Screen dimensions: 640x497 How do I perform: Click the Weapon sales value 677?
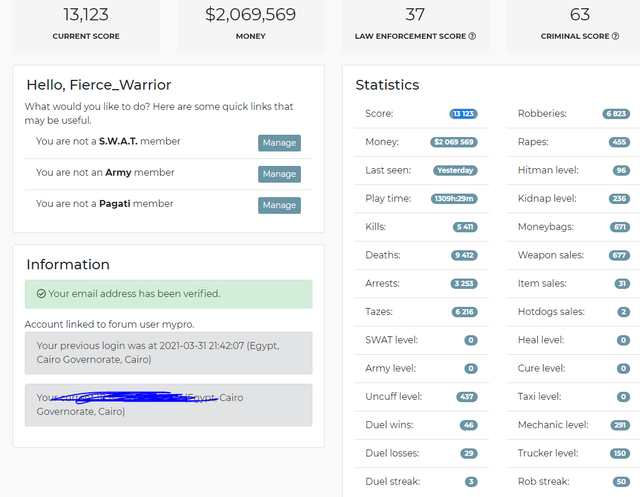(x=619, y=255)
